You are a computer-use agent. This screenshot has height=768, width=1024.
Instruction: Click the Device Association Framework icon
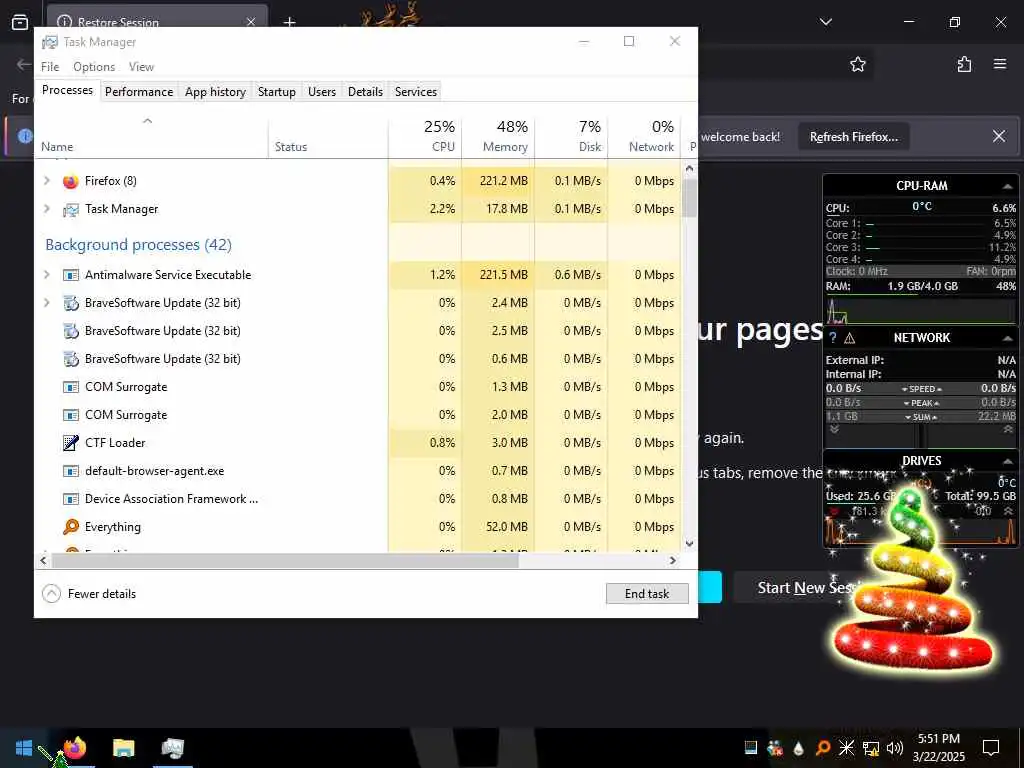click(x=71, y=499)
